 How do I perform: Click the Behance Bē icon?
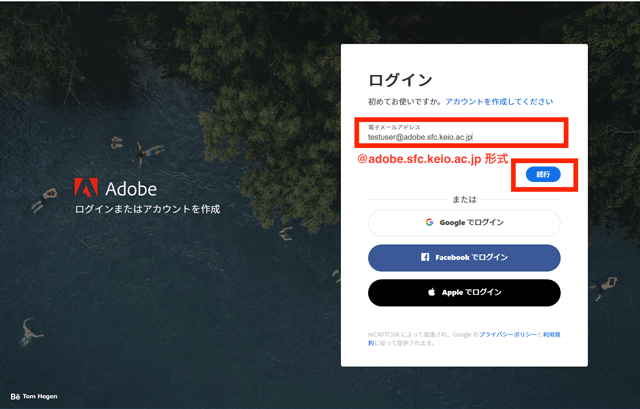[15, 396]
